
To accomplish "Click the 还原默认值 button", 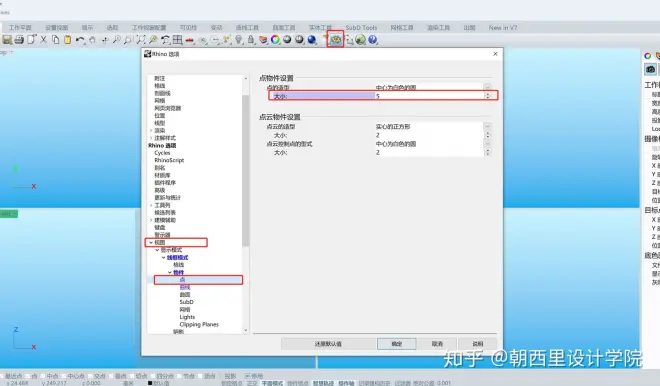I will tap(328, 344).
